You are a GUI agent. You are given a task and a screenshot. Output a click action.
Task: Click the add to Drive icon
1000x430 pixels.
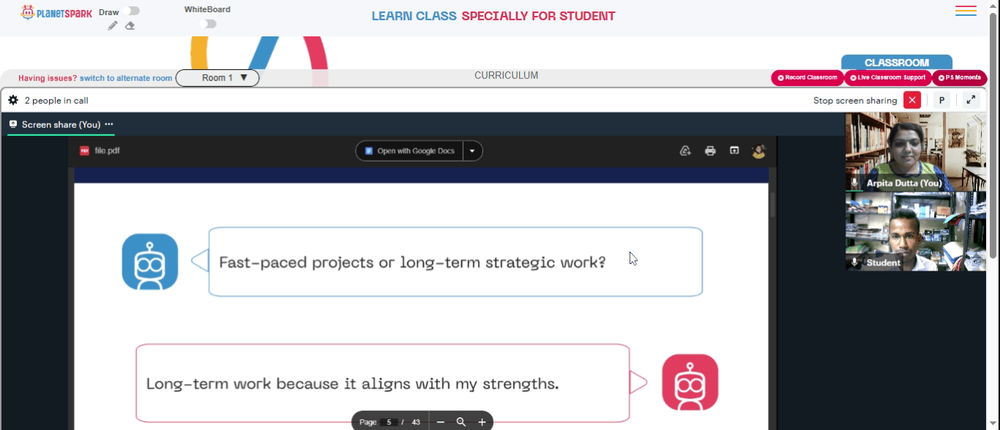(686, 151)
